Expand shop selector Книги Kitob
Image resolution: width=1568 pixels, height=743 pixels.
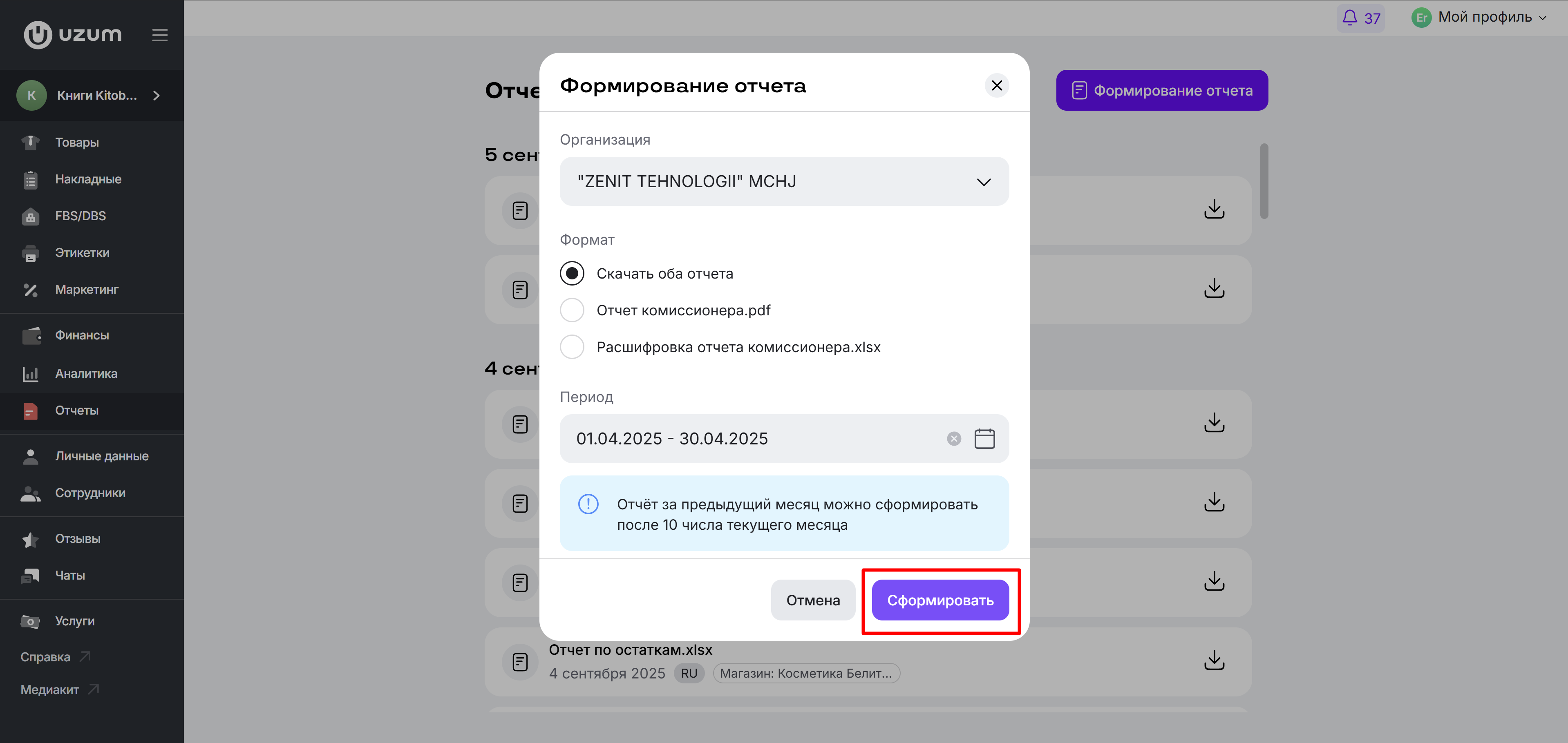point(92,96)
